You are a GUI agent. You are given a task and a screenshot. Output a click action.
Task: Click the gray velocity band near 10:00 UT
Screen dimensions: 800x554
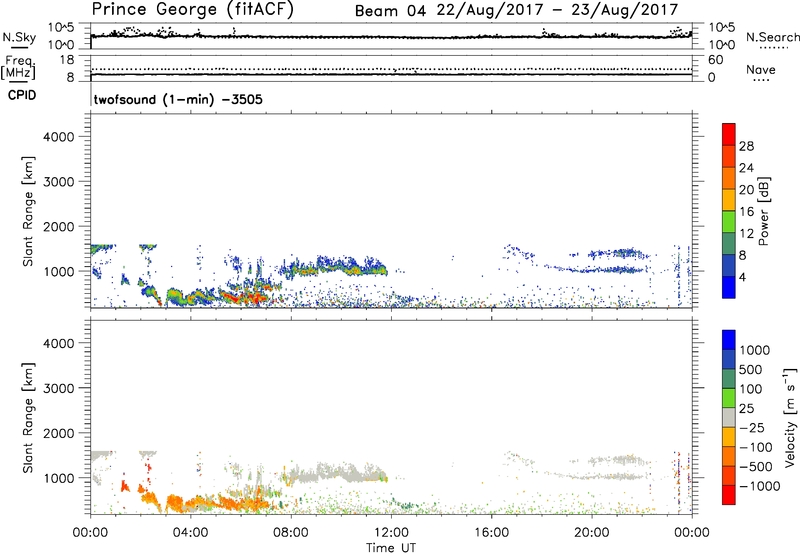(337, 473)
